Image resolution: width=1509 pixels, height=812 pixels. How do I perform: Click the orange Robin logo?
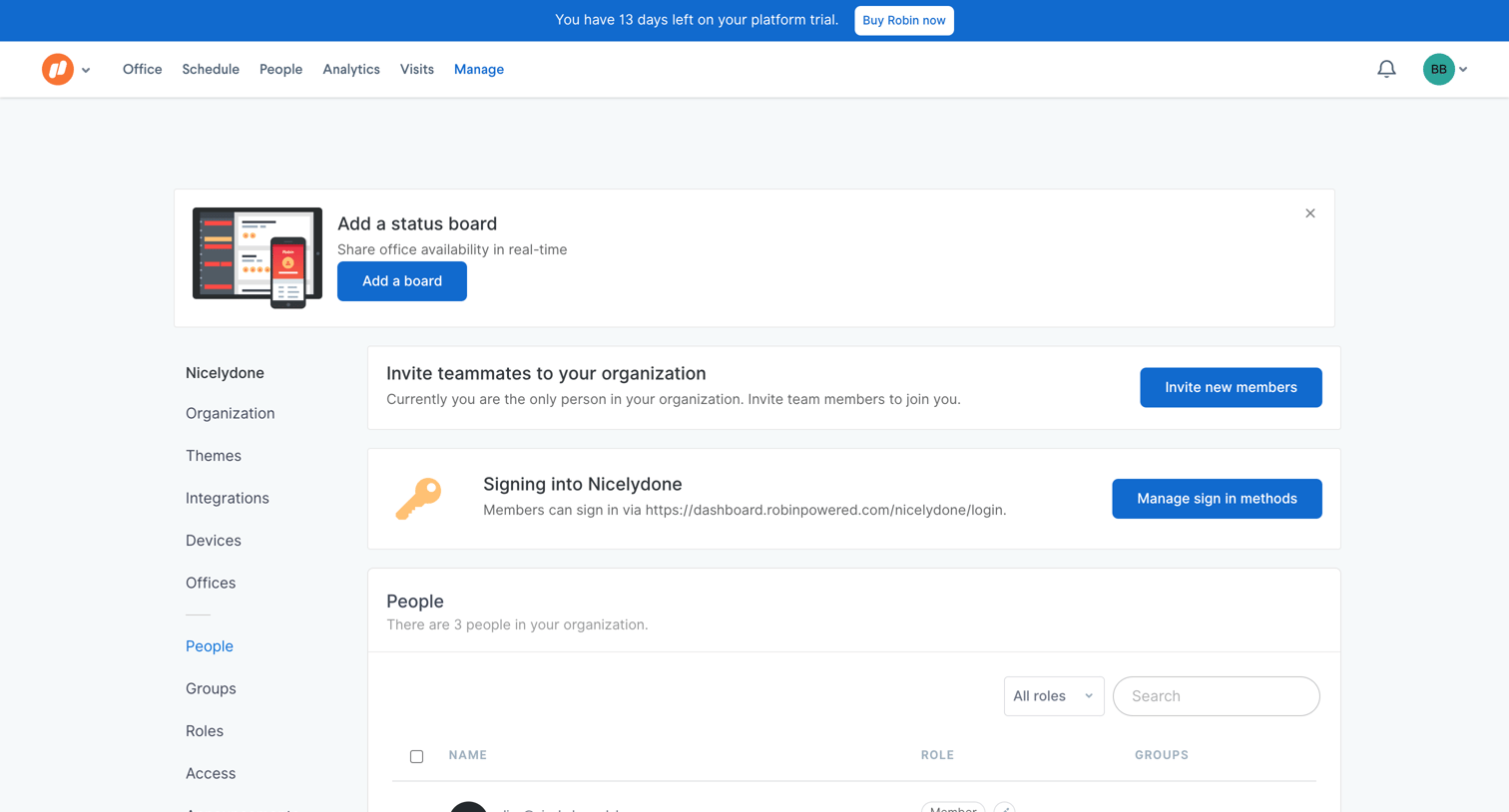(x=58, y=69)
